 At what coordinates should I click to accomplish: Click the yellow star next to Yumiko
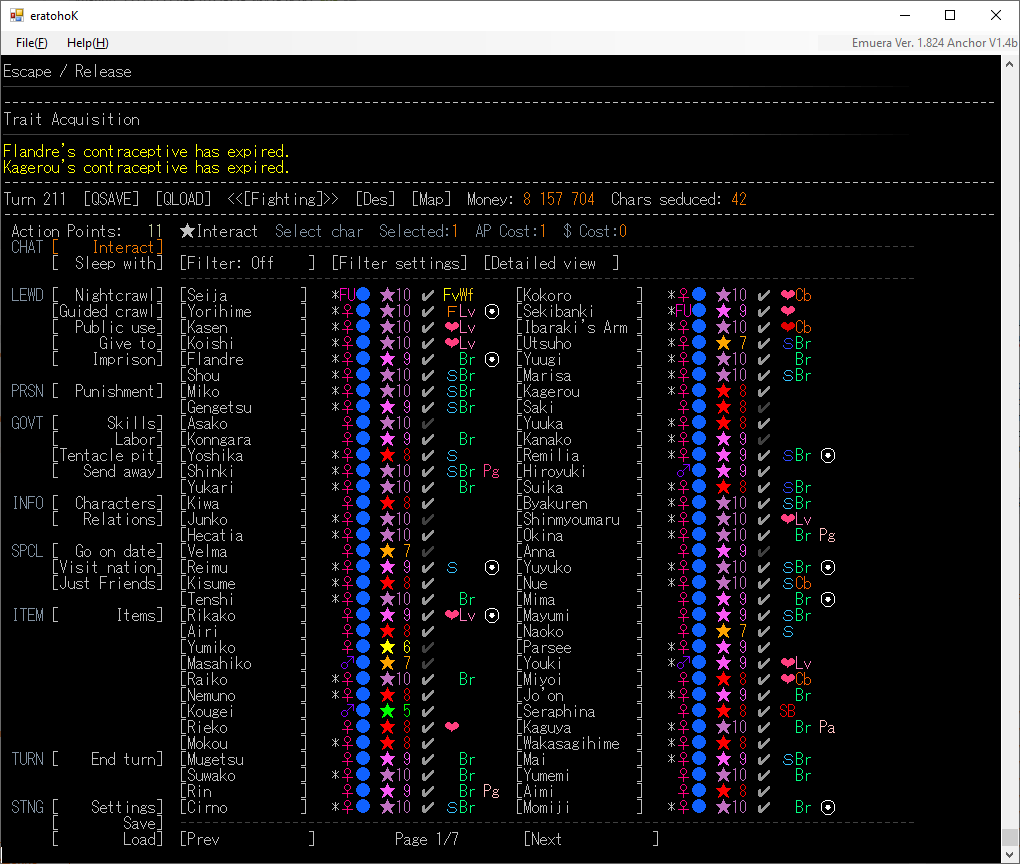tap(387, 648)
